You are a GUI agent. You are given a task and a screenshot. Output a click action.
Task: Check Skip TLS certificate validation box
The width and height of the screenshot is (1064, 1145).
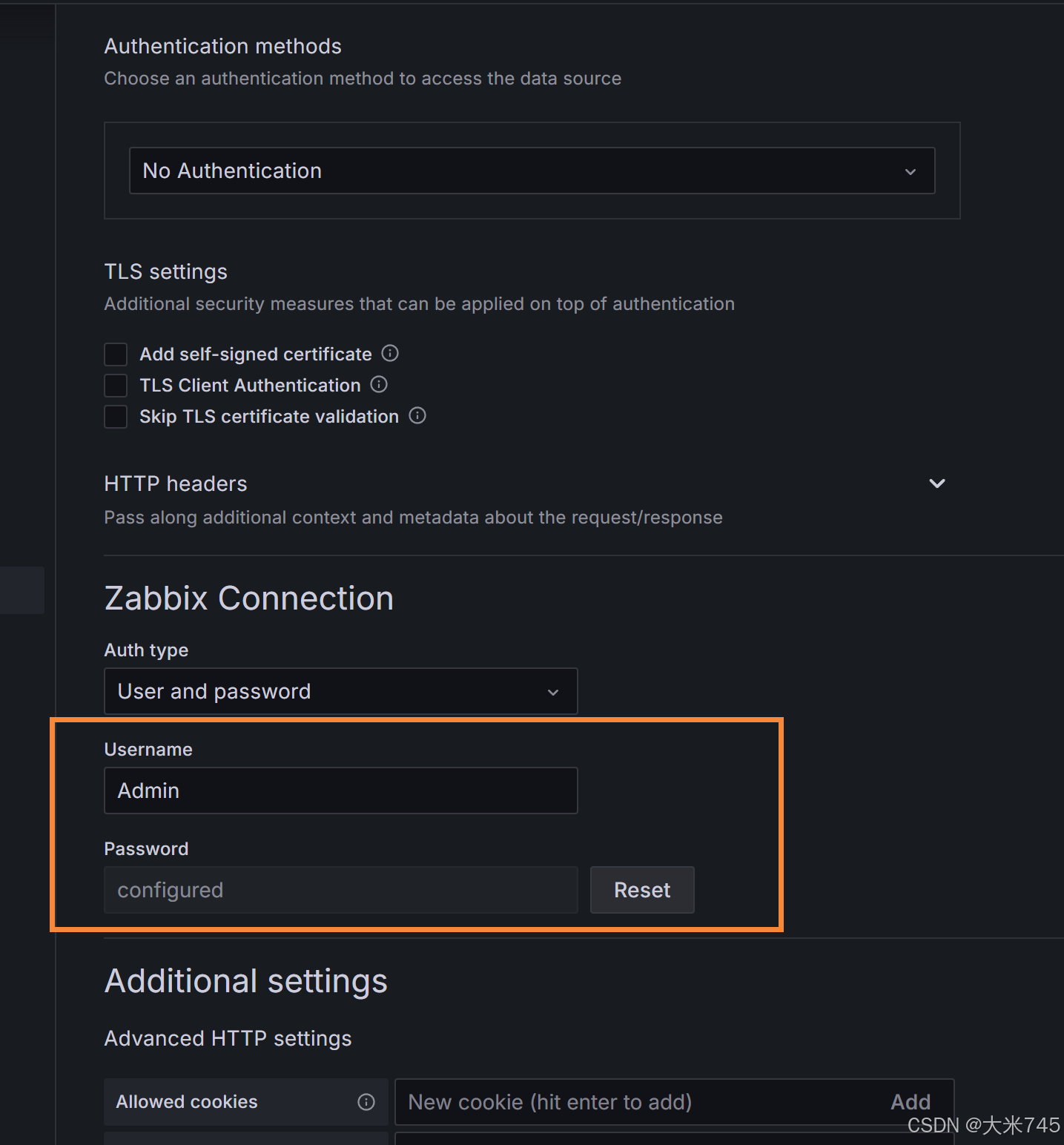click(116, 416)
